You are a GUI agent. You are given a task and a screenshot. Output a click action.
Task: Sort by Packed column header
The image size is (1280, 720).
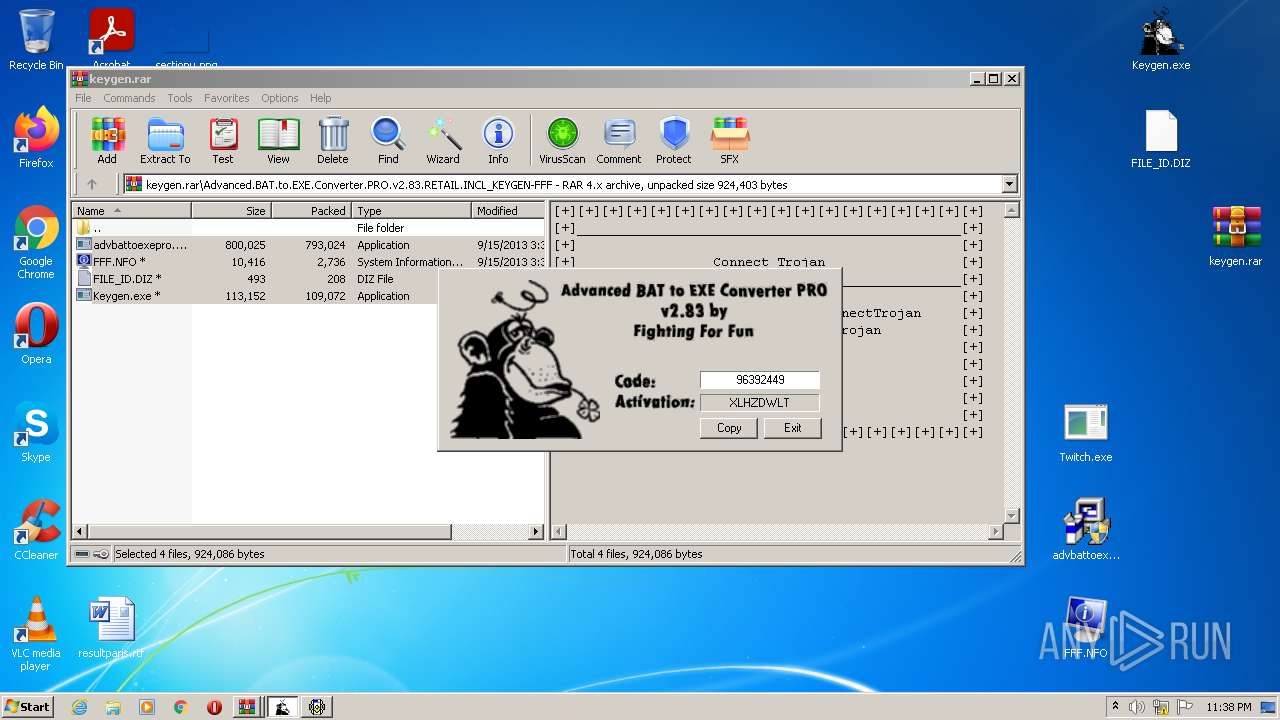pyautogui.click(x=312, y=211)
